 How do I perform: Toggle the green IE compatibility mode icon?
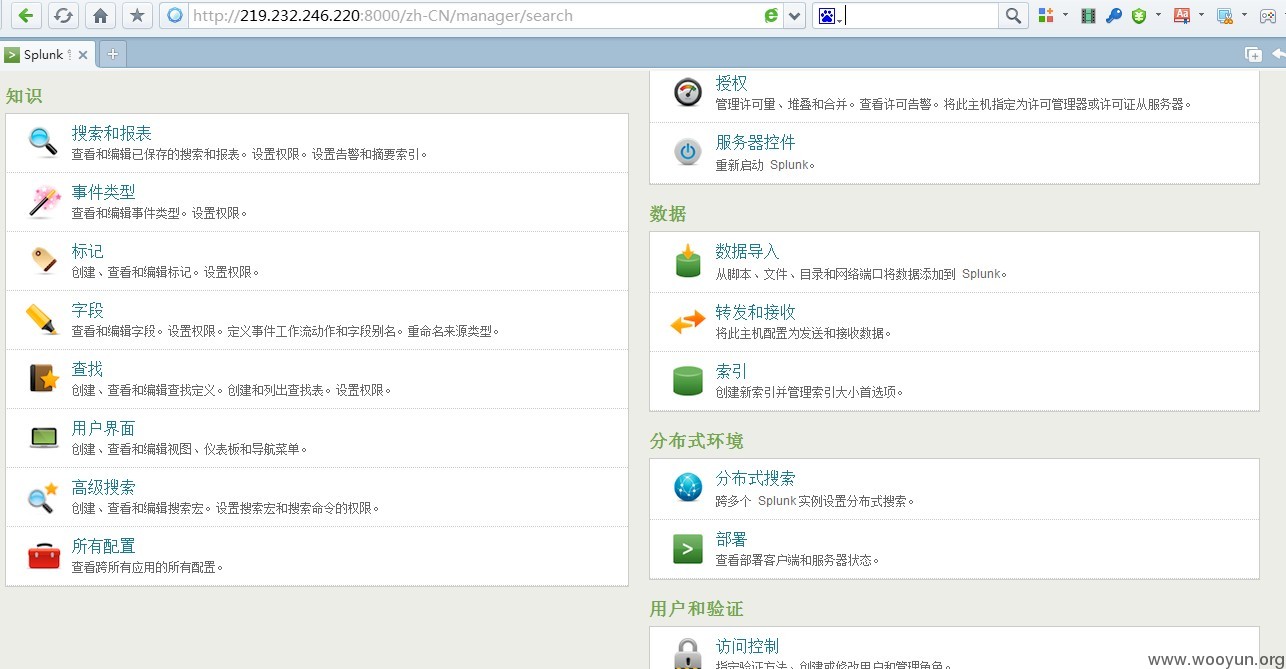pos(771,15)
